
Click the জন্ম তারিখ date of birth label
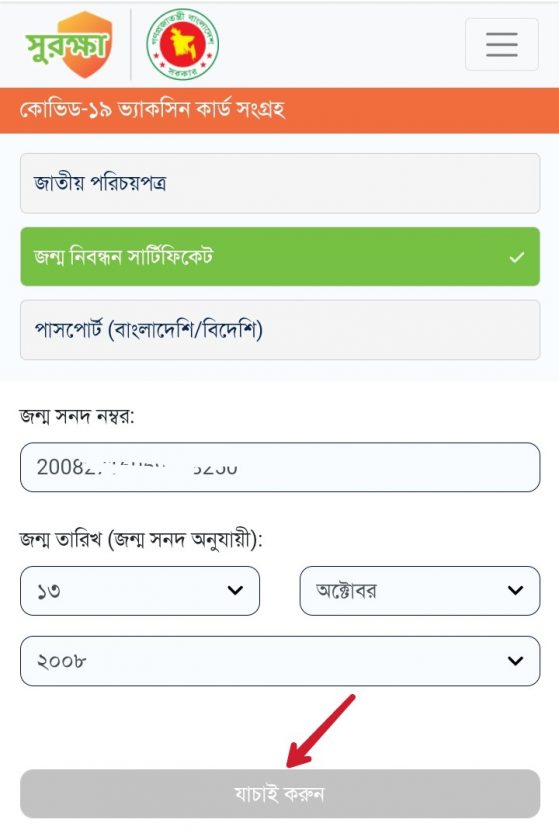pos(141,539)
